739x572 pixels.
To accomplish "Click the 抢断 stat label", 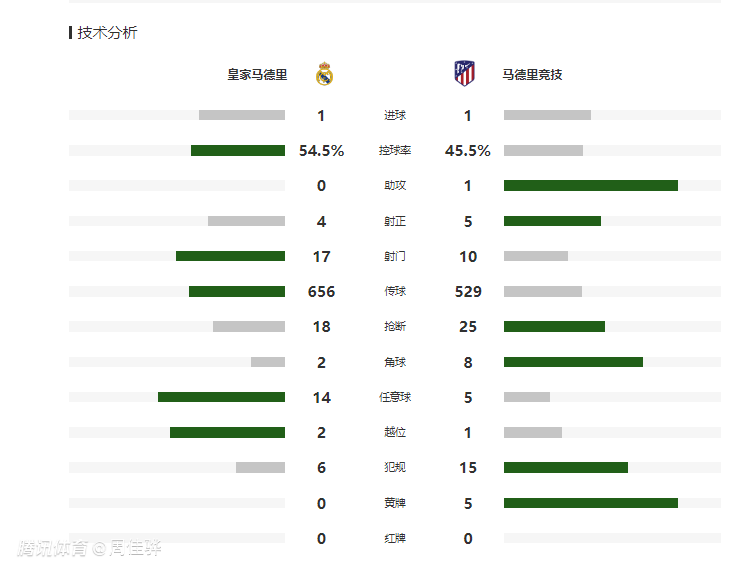I will [x=395, y=327].
